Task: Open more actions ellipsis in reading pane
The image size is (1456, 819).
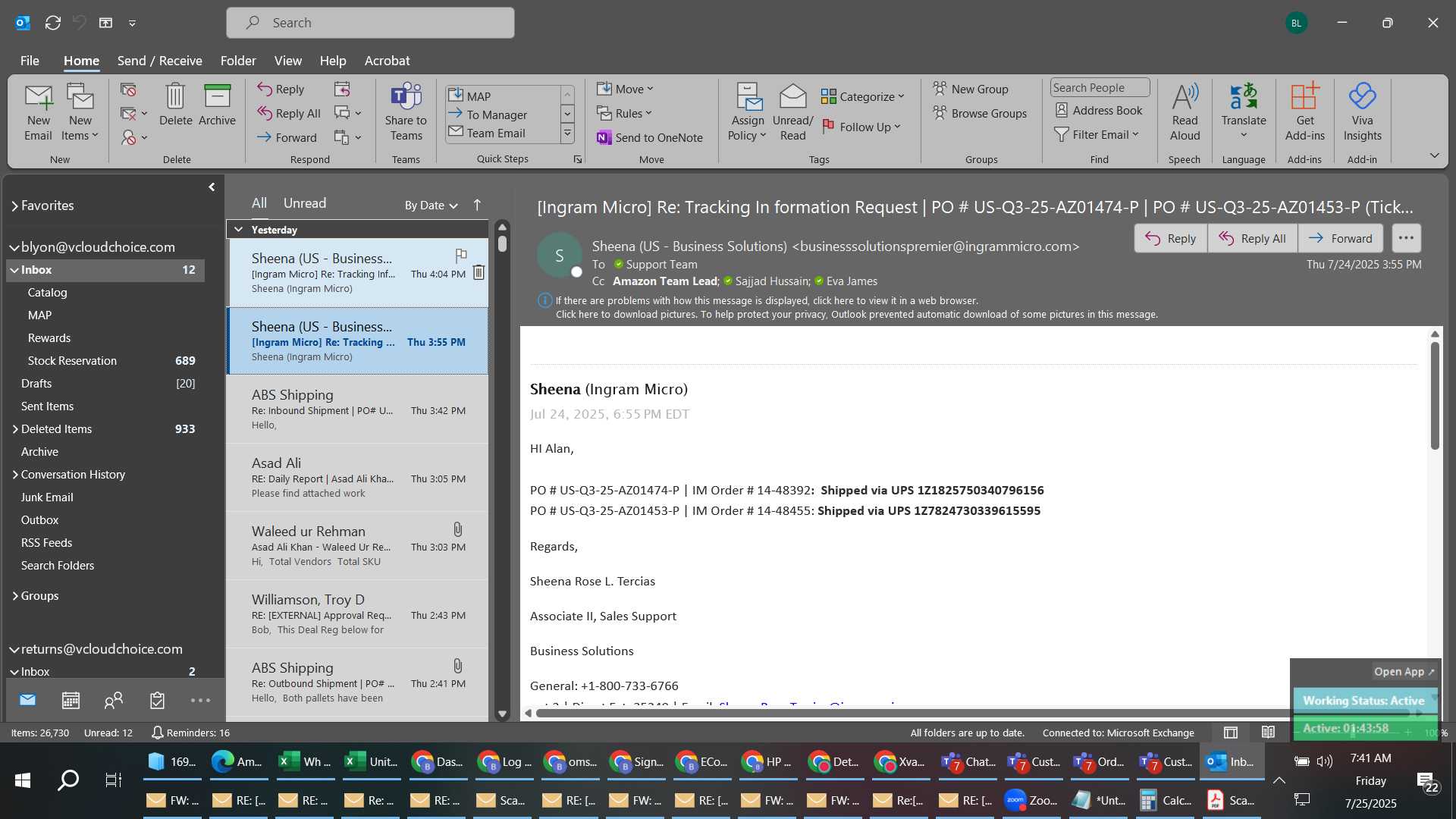Action: point(1406,238)
